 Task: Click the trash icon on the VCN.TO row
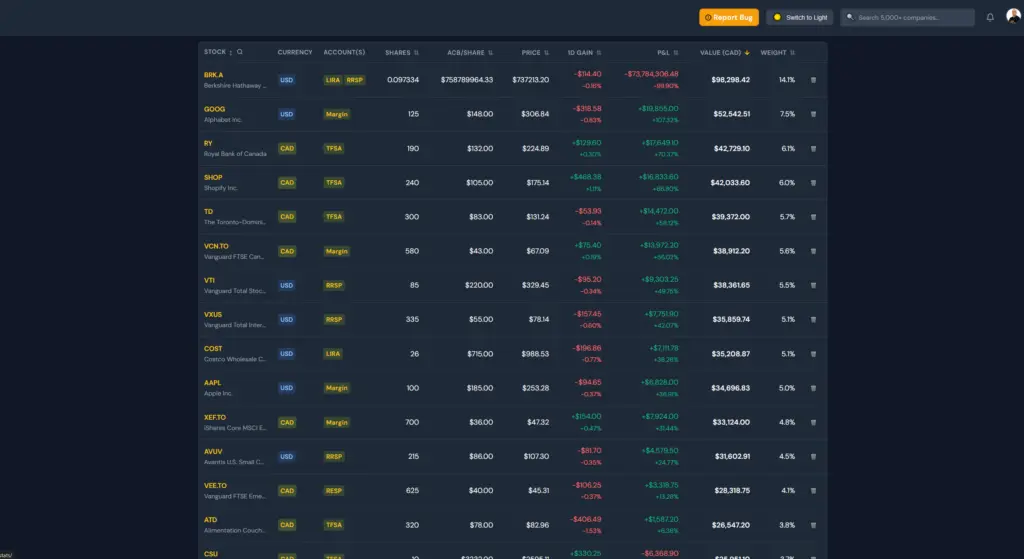click(813, 251)
